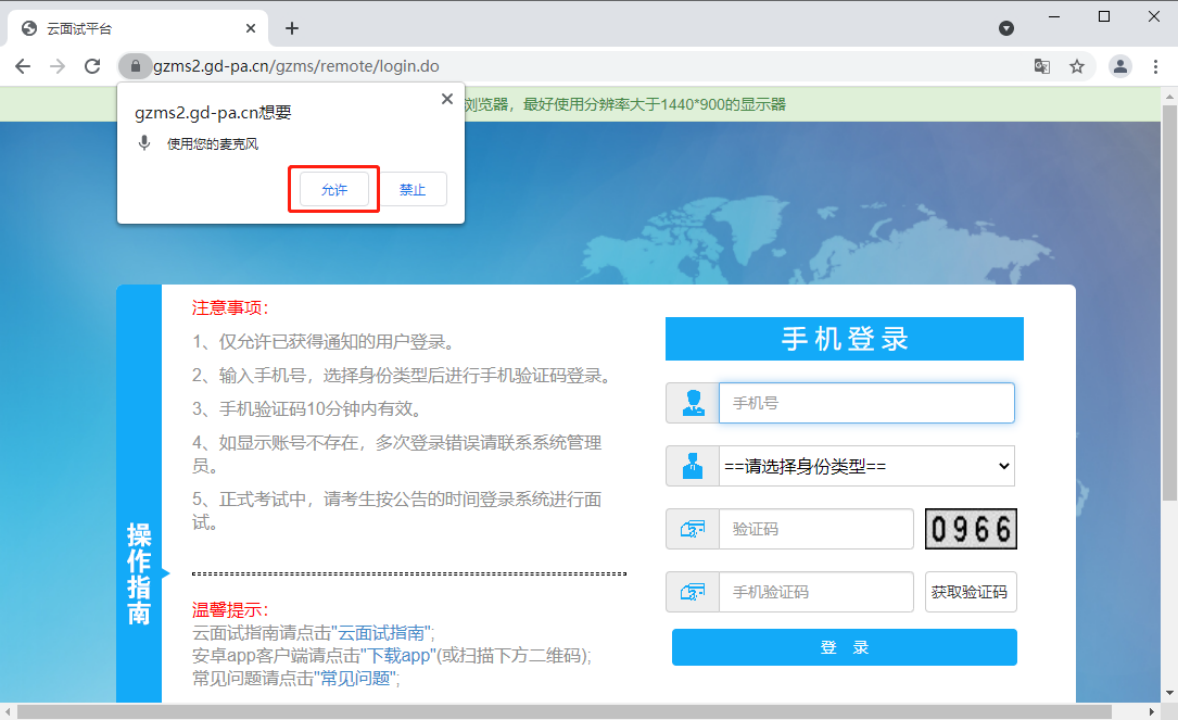Refresh the 0966 captcha image
The image size is (1178, 720).
pos(971,529)
